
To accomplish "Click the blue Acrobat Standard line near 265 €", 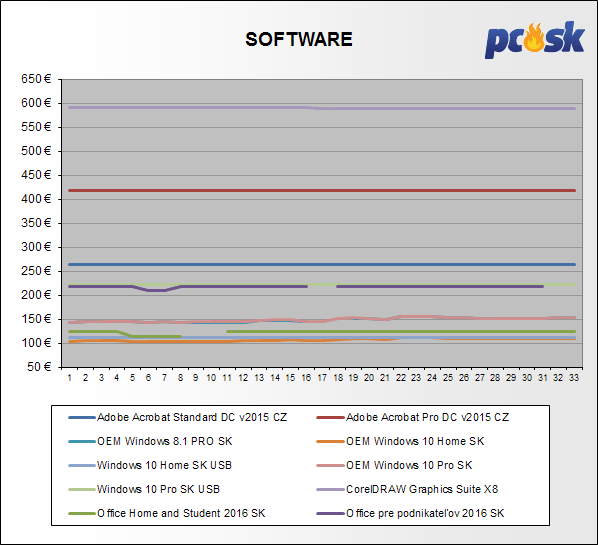I will 322,264.
